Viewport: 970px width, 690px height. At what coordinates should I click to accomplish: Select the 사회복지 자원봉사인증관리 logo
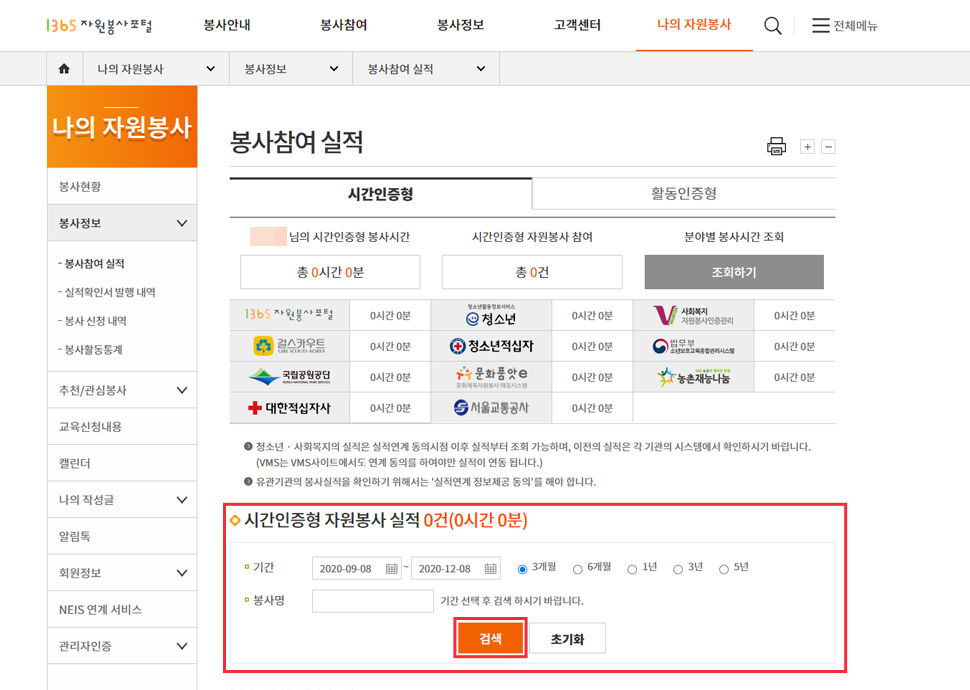point(693,316)
